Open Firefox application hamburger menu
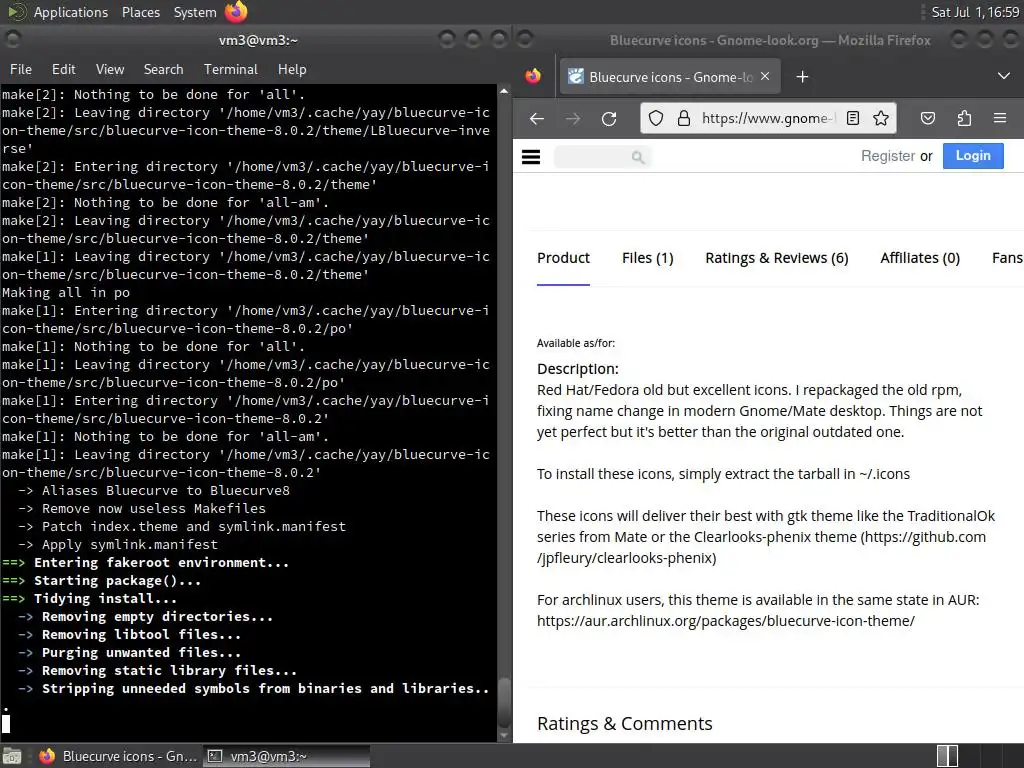The width and height of the screenshot is (1024, 768). point(1000,118)
